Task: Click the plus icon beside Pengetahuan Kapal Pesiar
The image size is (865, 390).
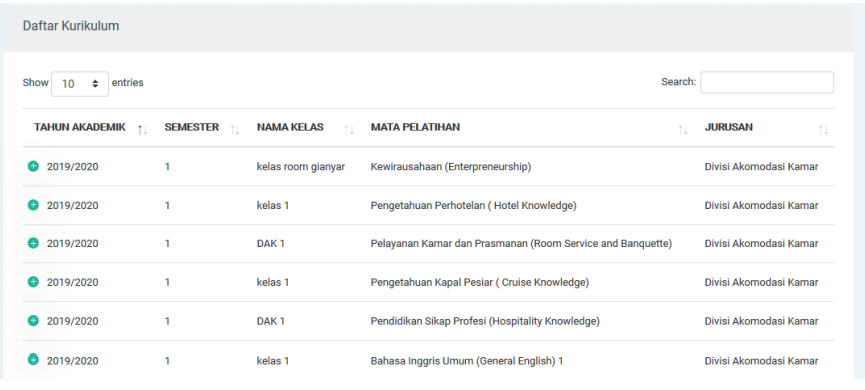Action: [33, 281]
